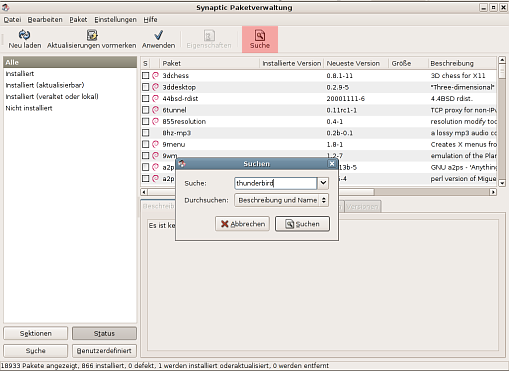Open the Durchsuchen Beschreibung und Name combo box

[x=281, y=200]
